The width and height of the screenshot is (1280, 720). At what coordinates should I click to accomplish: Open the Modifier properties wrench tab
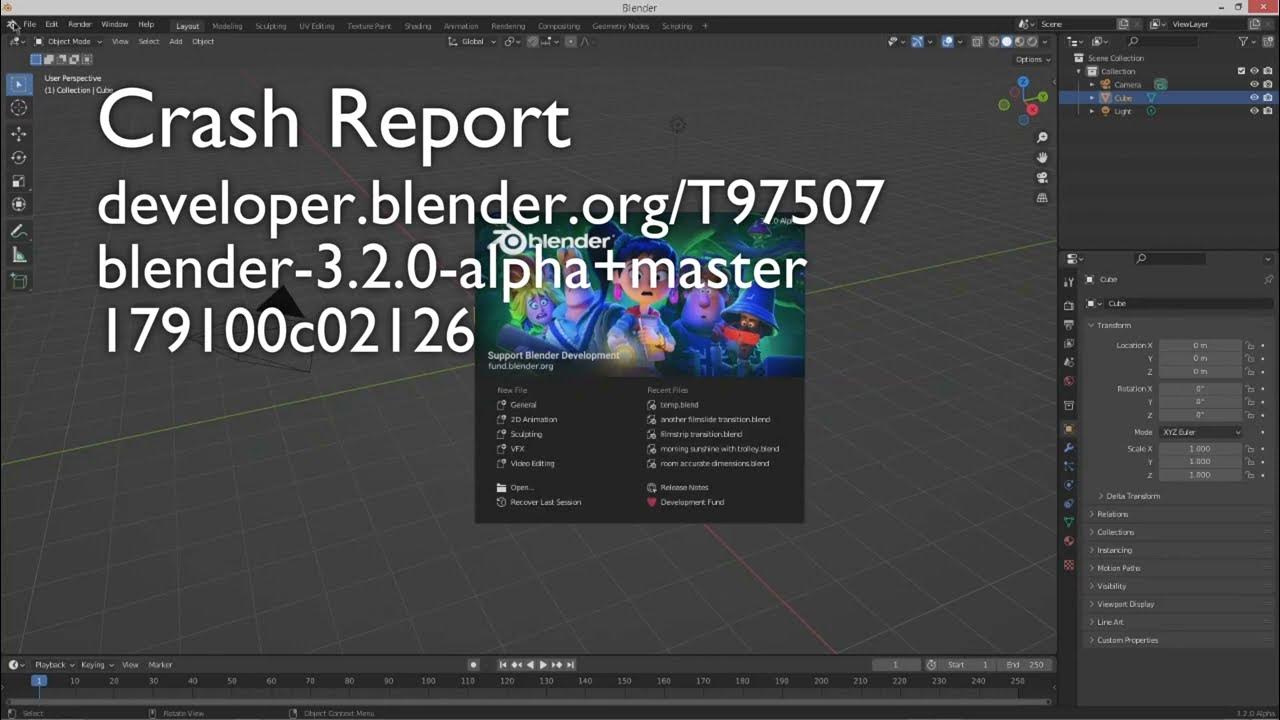tap(1069, 447)
